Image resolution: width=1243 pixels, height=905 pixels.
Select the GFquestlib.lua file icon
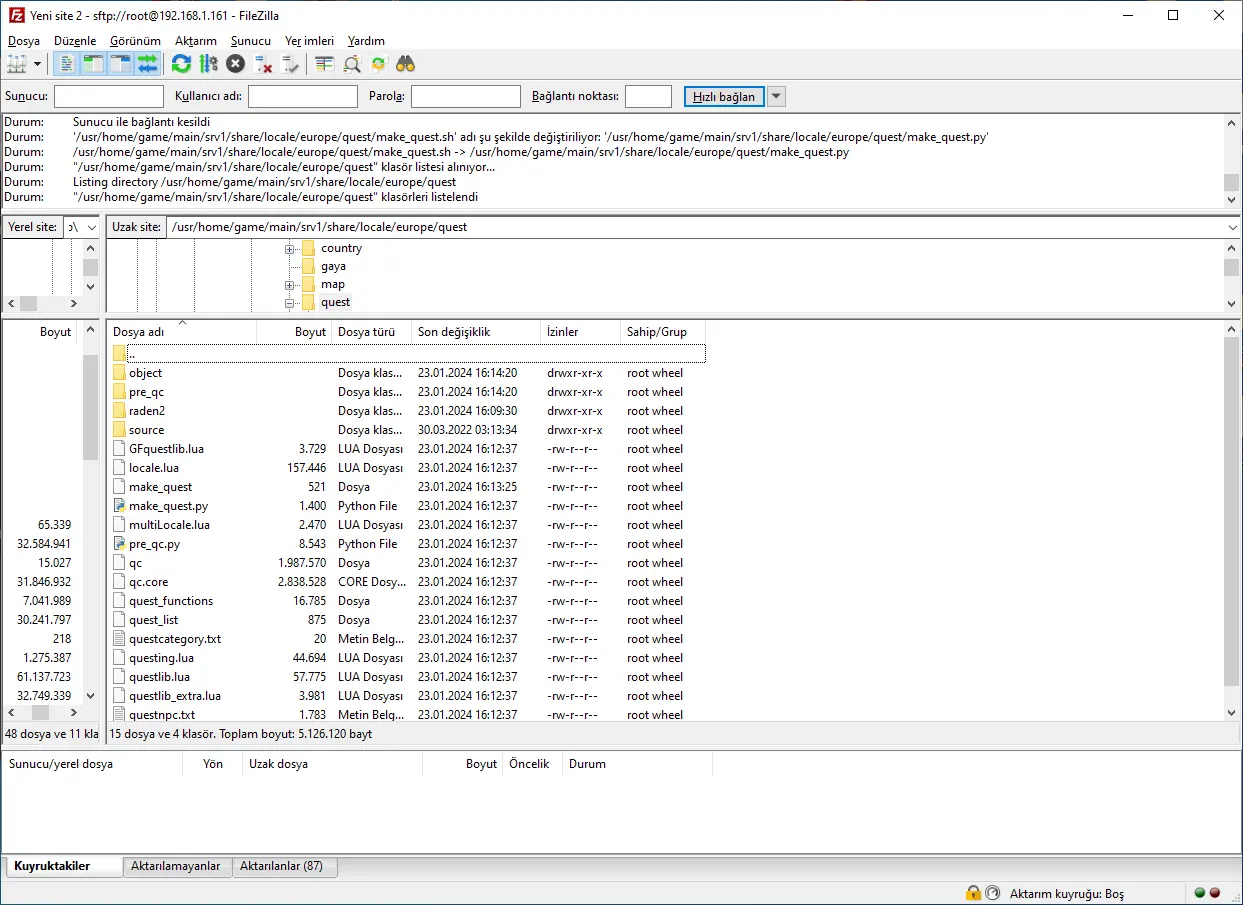tap(120, 449)
